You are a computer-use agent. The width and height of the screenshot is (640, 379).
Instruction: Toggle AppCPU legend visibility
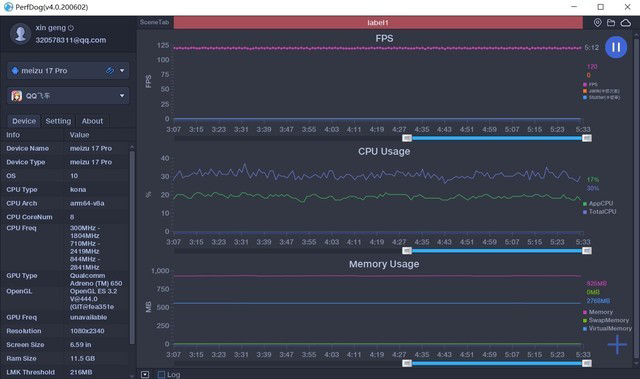598,203
